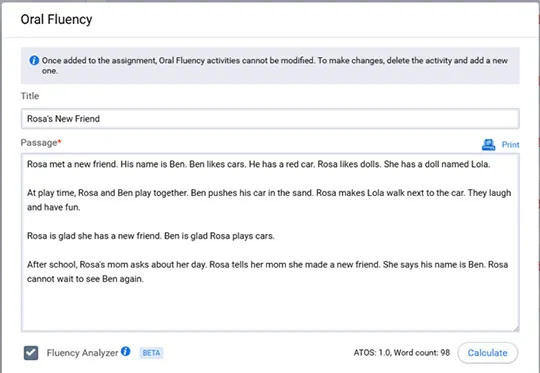Click the Title label
Image resolution: width=540 pixels, height=373 pixels.
(x=30, y=96)
